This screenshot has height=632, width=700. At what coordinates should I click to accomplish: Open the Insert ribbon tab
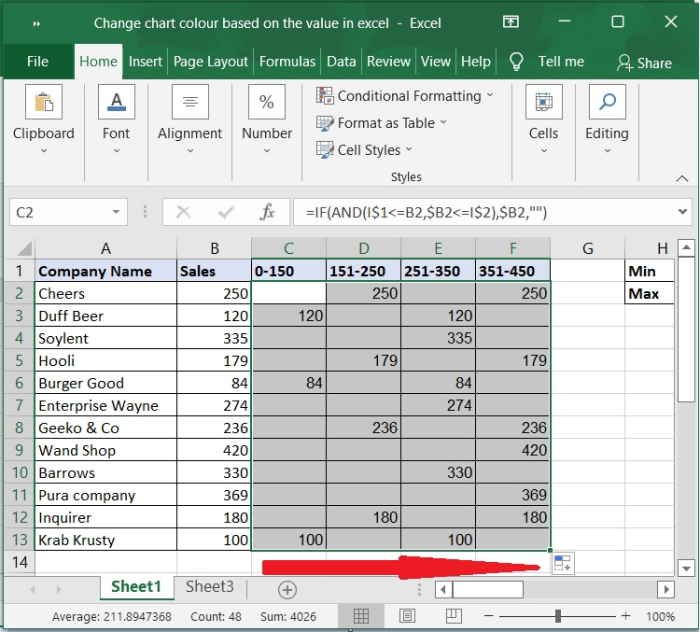[145, 61]
